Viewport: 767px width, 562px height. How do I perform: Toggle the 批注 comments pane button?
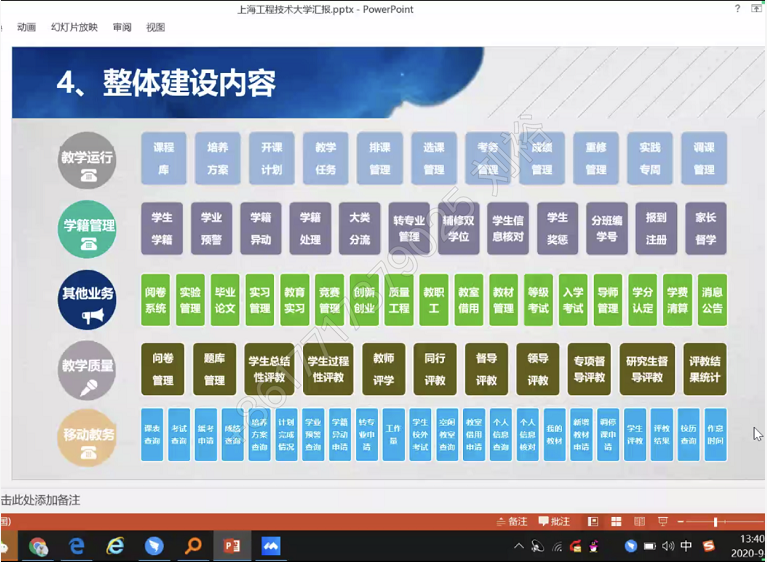(x=552, y=521)
